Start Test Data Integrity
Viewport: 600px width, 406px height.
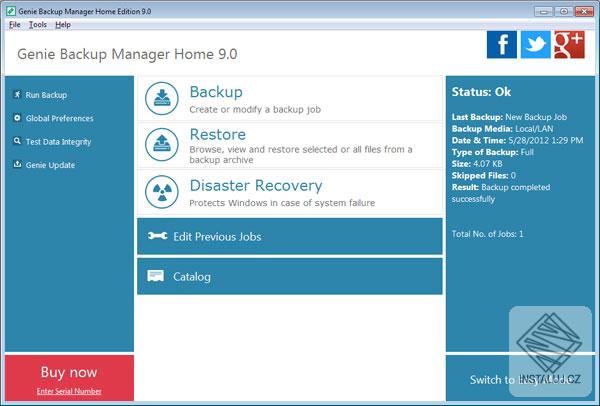[59, 142]
